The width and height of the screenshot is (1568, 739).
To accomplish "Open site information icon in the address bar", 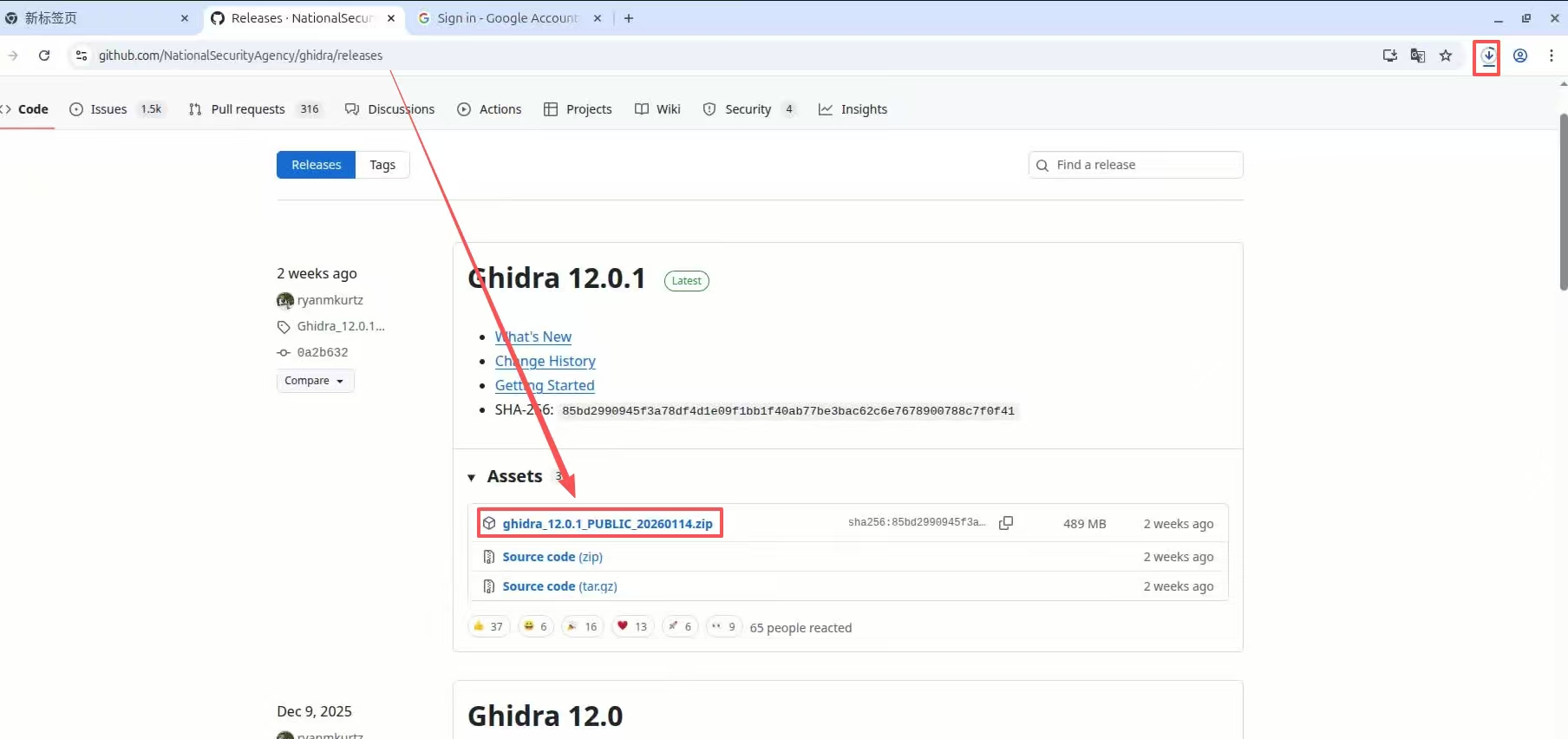I will coord(81,56).
